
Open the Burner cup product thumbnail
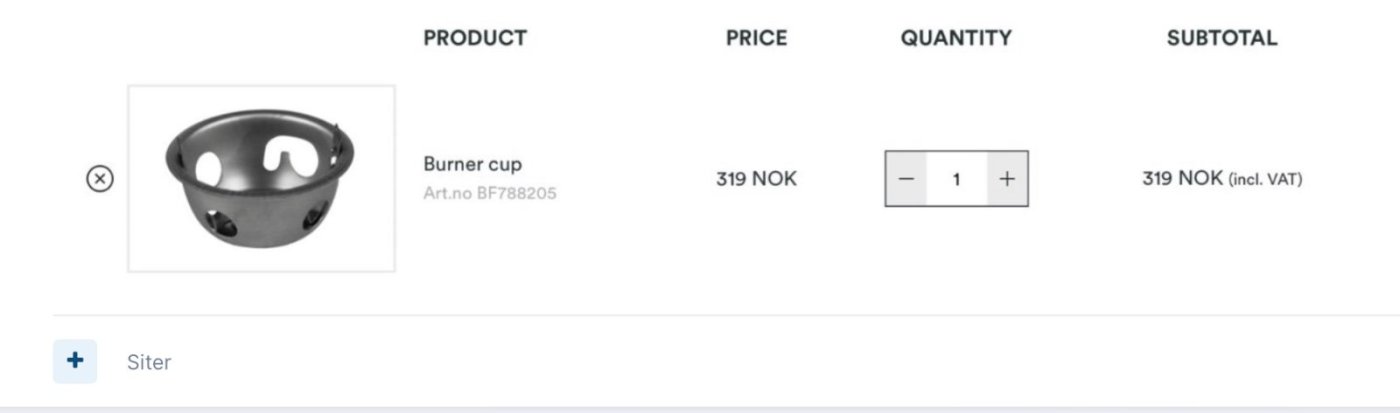pos(261,178)
